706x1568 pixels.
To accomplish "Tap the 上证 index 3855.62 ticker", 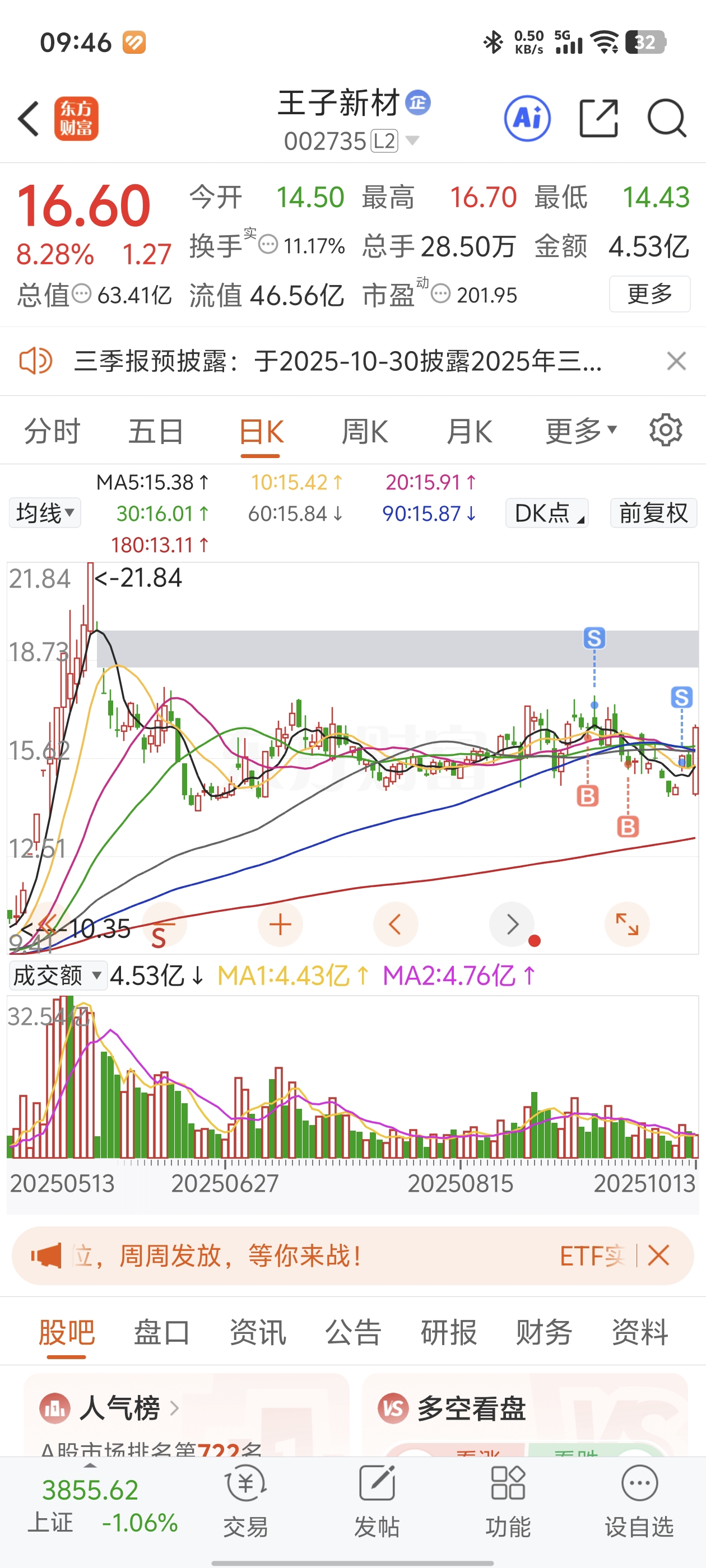I will coord(103,1506).
